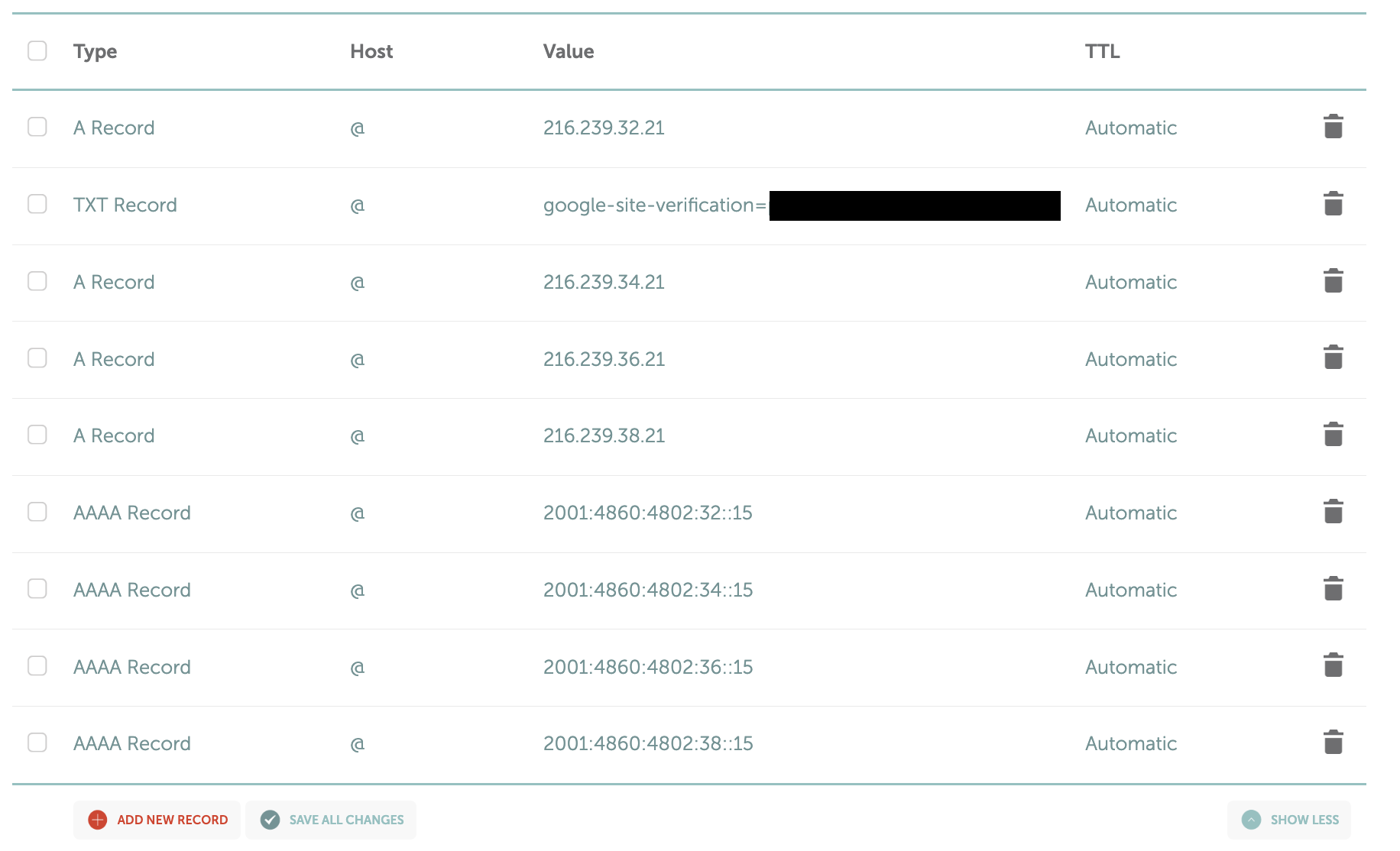Edit host @ of 216.239.38.21 record
The height and width of the screenshot is (851, 1400).
(x=357, y=436)
